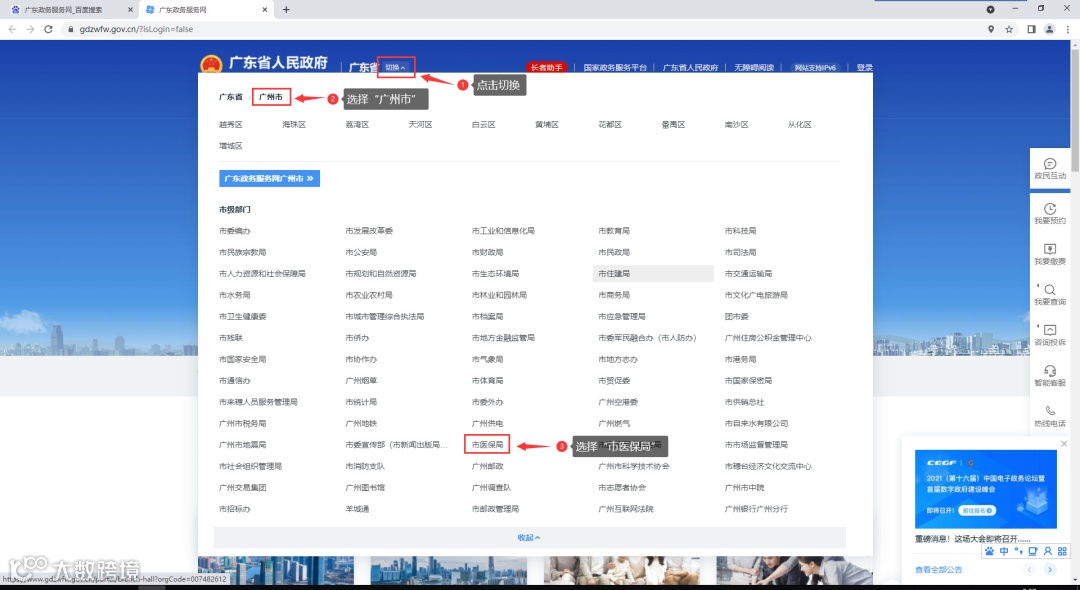Open the 市公安局 department link
Viewport: 1080px width, 590px height.
point(361,252)
